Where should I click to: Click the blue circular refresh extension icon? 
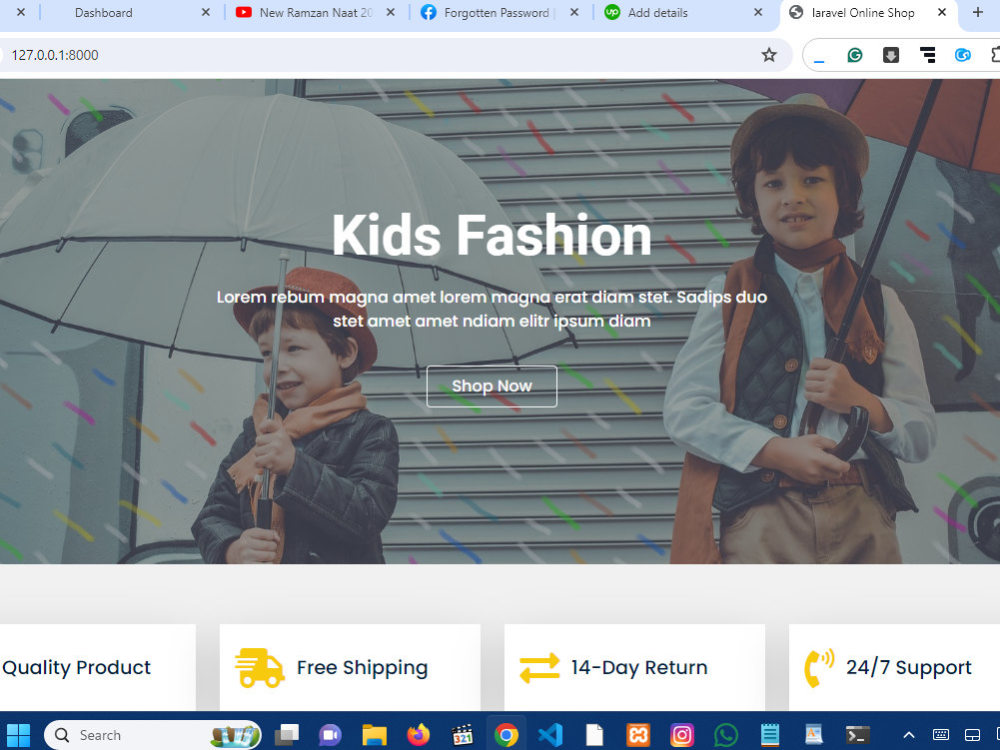(x=963, y=55)
